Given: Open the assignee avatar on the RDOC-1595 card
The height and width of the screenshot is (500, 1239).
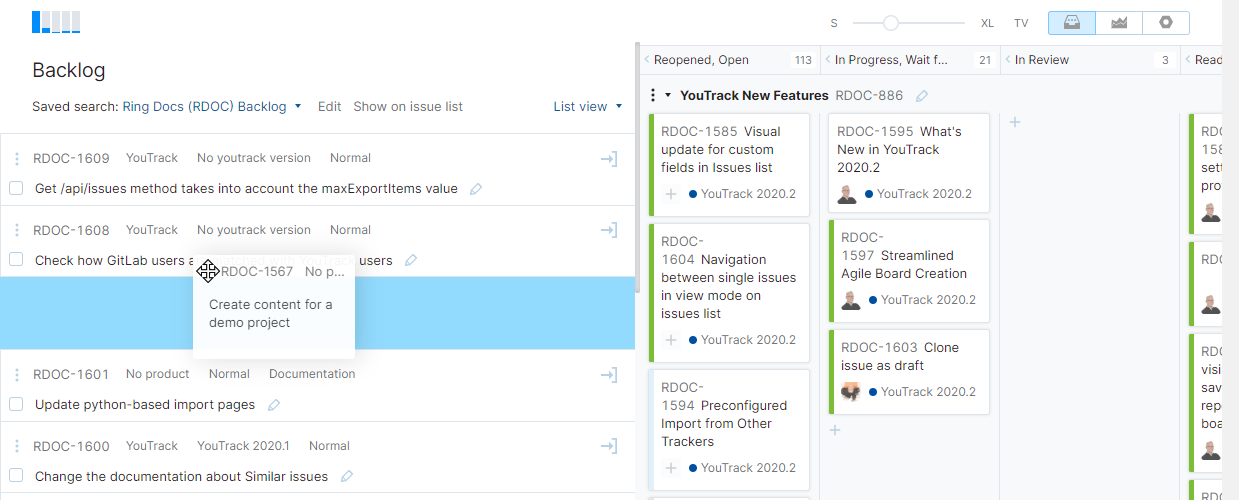Looking at the screenshot, I should pyautogui.click(x=847, y=194).
